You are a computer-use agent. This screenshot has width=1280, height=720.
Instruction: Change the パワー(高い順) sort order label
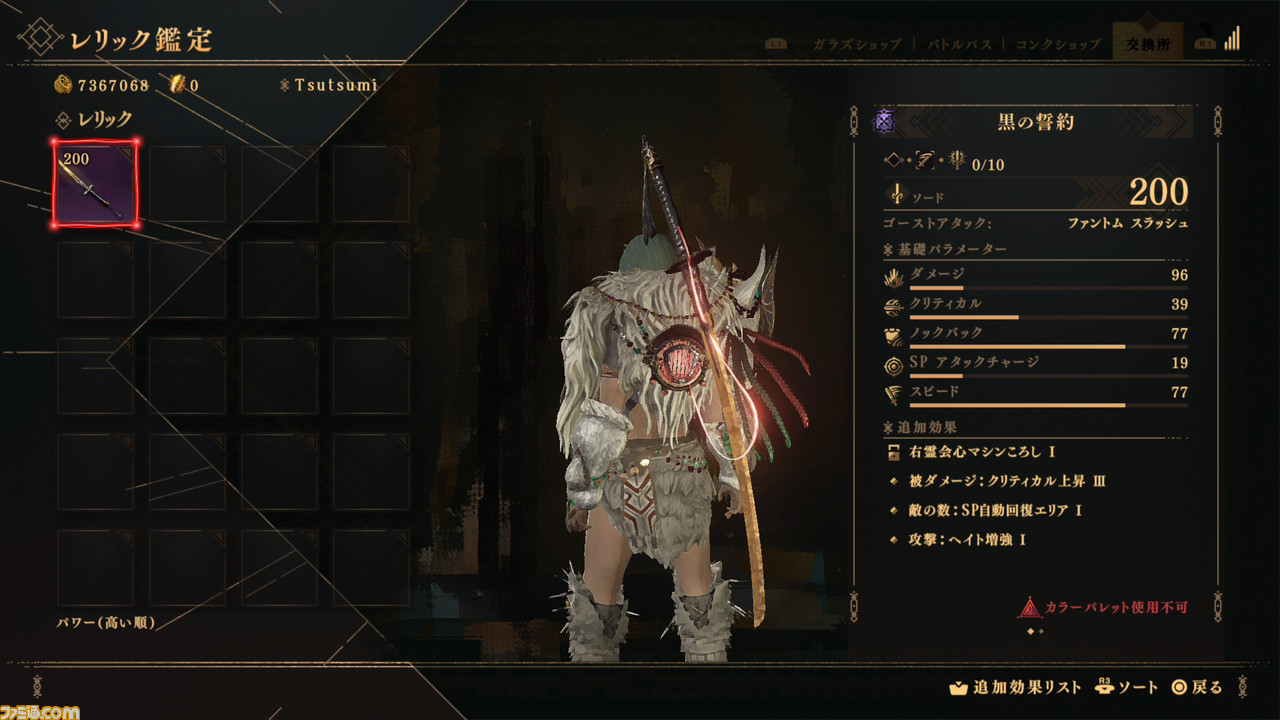tap(105, 622)
